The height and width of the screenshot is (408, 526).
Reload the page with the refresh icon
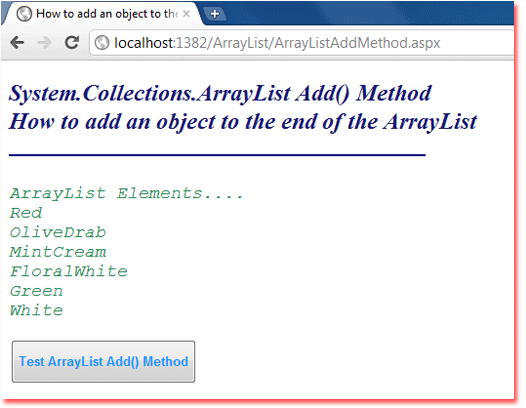[71, 42]
